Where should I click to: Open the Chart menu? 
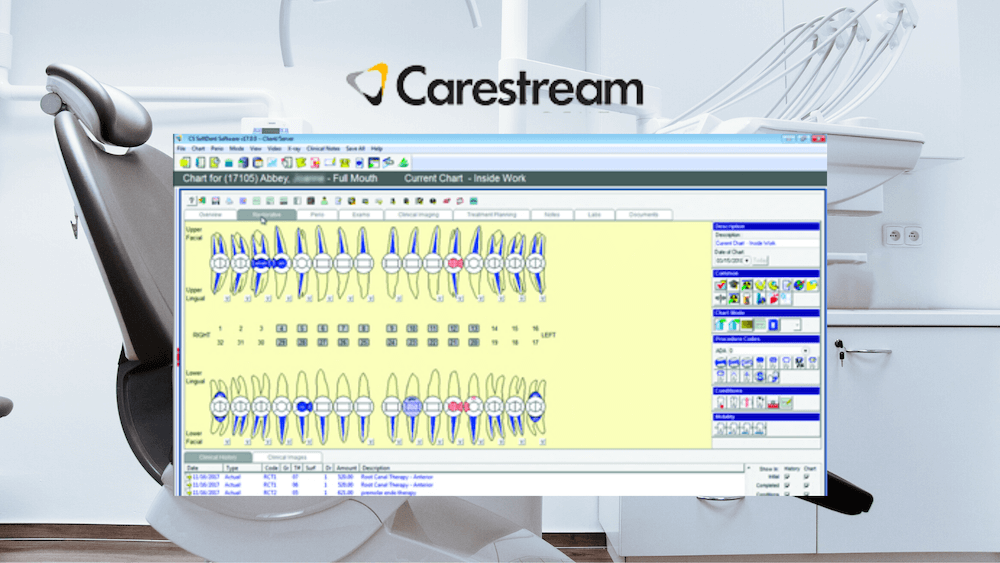coord(198,149)
